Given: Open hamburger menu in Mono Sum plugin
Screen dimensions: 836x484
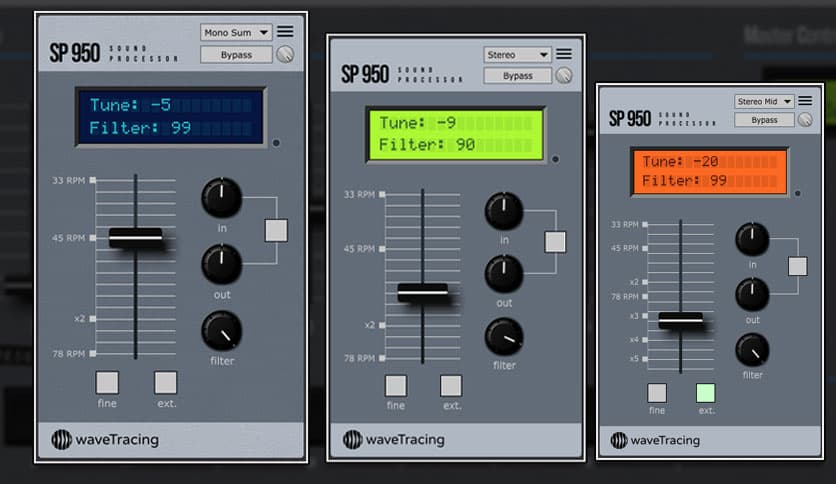Looking at the screenshot, I should pos(285,32).
